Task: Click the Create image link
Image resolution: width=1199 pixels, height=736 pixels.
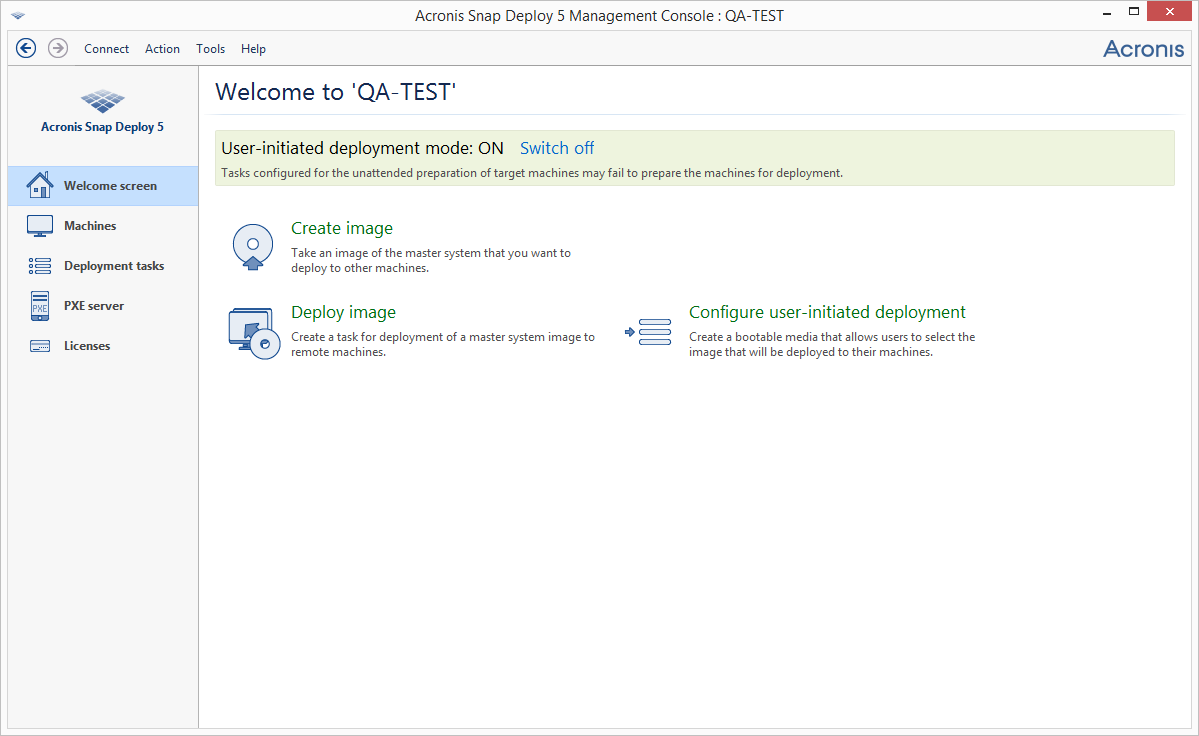Action: (342, 228)
